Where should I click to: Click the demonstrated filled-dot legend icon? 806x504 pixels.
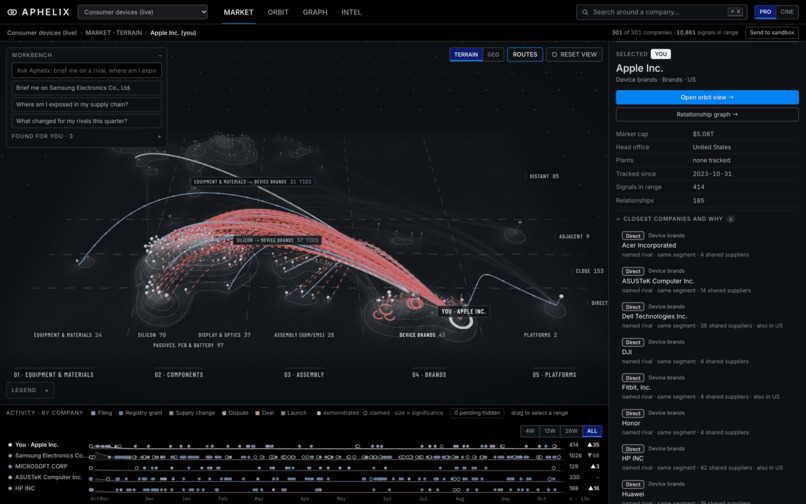319,413
